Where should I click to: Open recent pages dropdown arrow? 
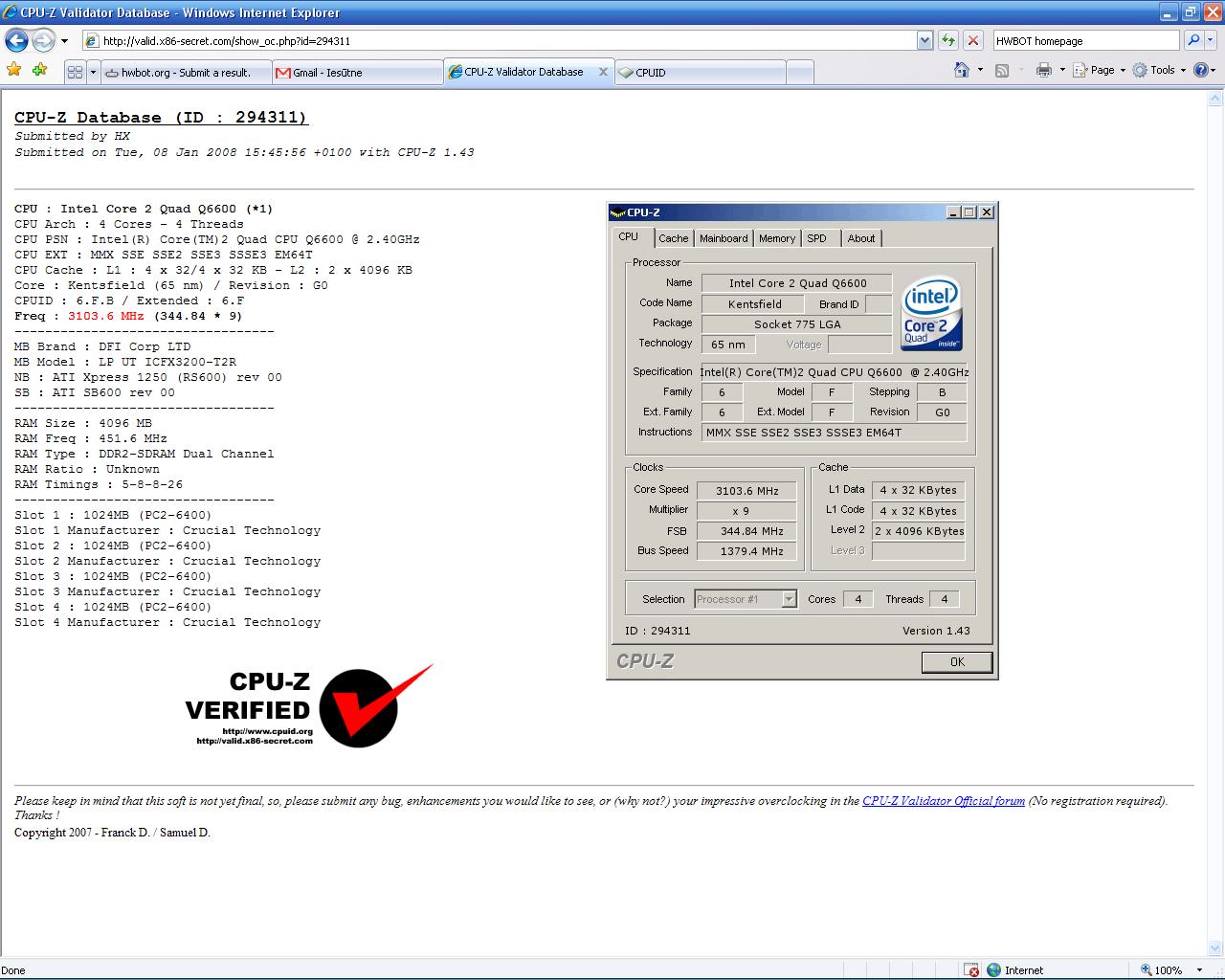point(64,41)
